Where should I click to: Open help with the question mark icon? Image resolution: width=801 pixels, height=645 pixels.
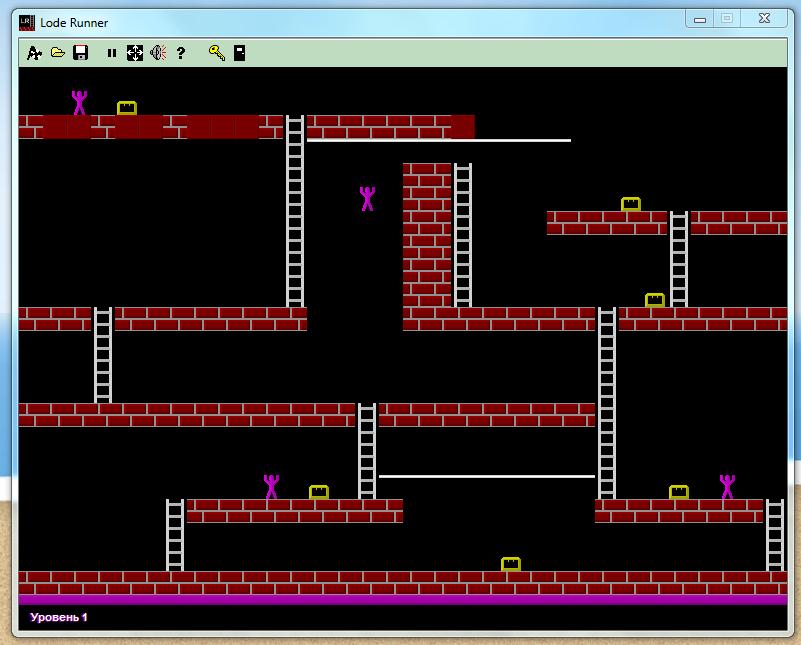(181, 53)
